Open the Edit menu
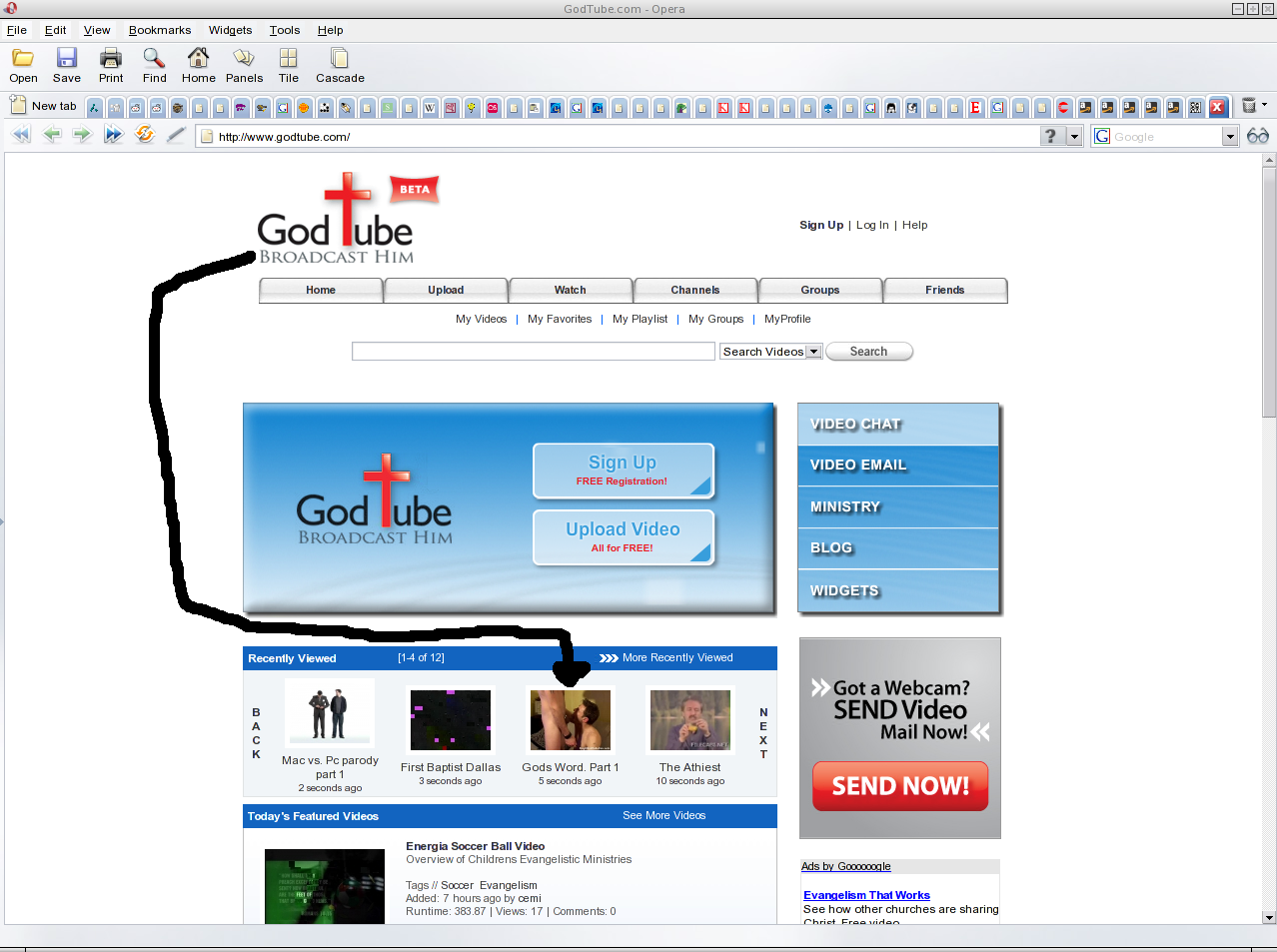1277x952 pixels. [x=56, y=30]
